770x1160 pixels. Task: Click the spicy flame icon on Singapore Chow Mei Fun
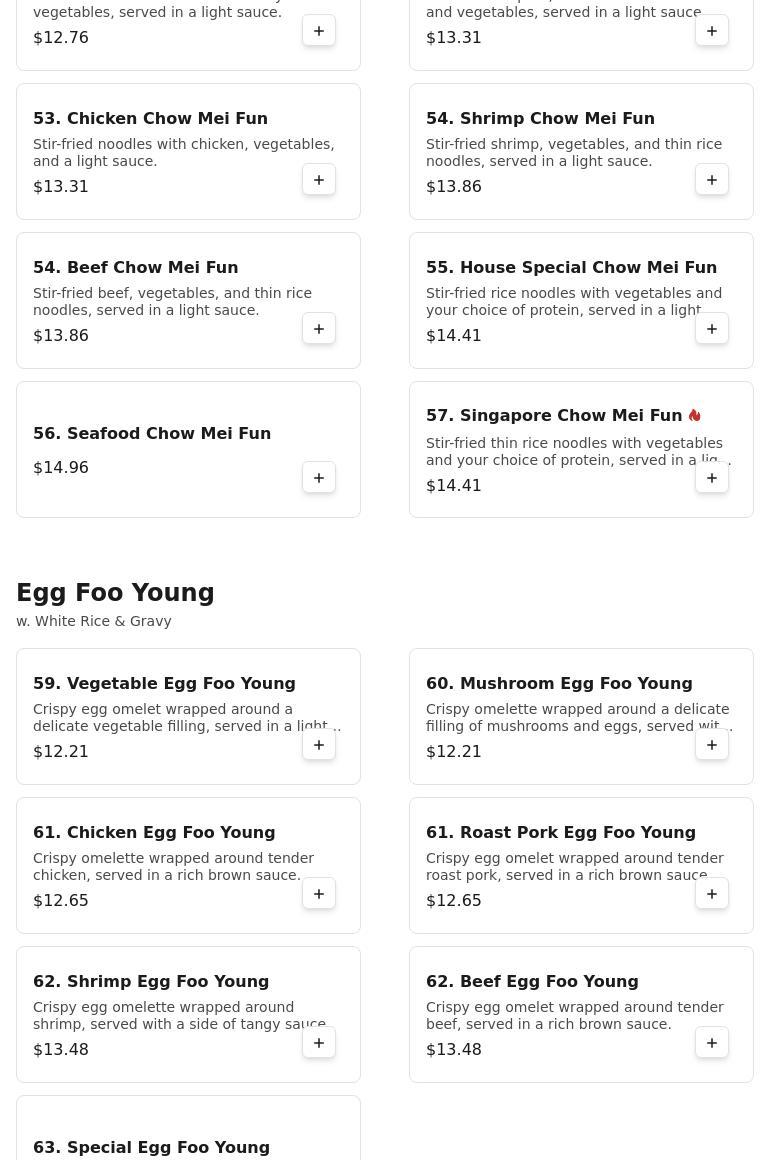tap(694, 415)
